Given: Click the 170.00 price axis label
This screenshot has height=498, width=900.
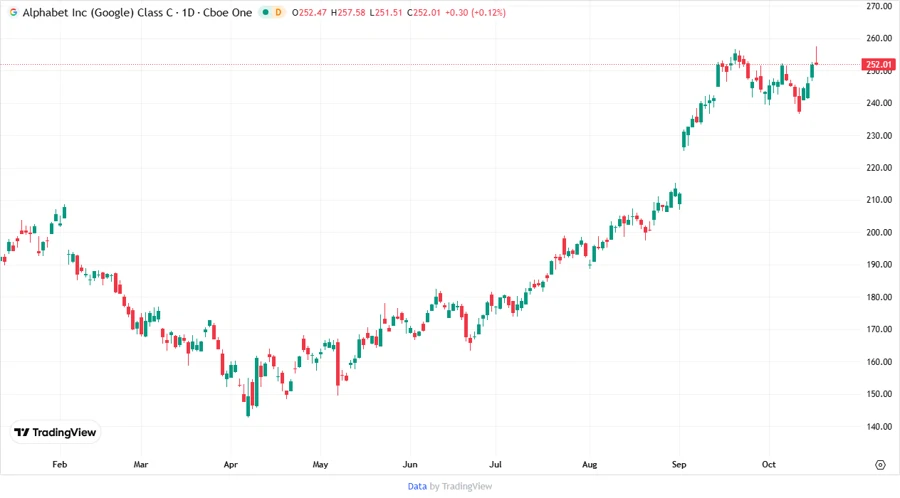Looking at the screenshot, I should [879, 329].
